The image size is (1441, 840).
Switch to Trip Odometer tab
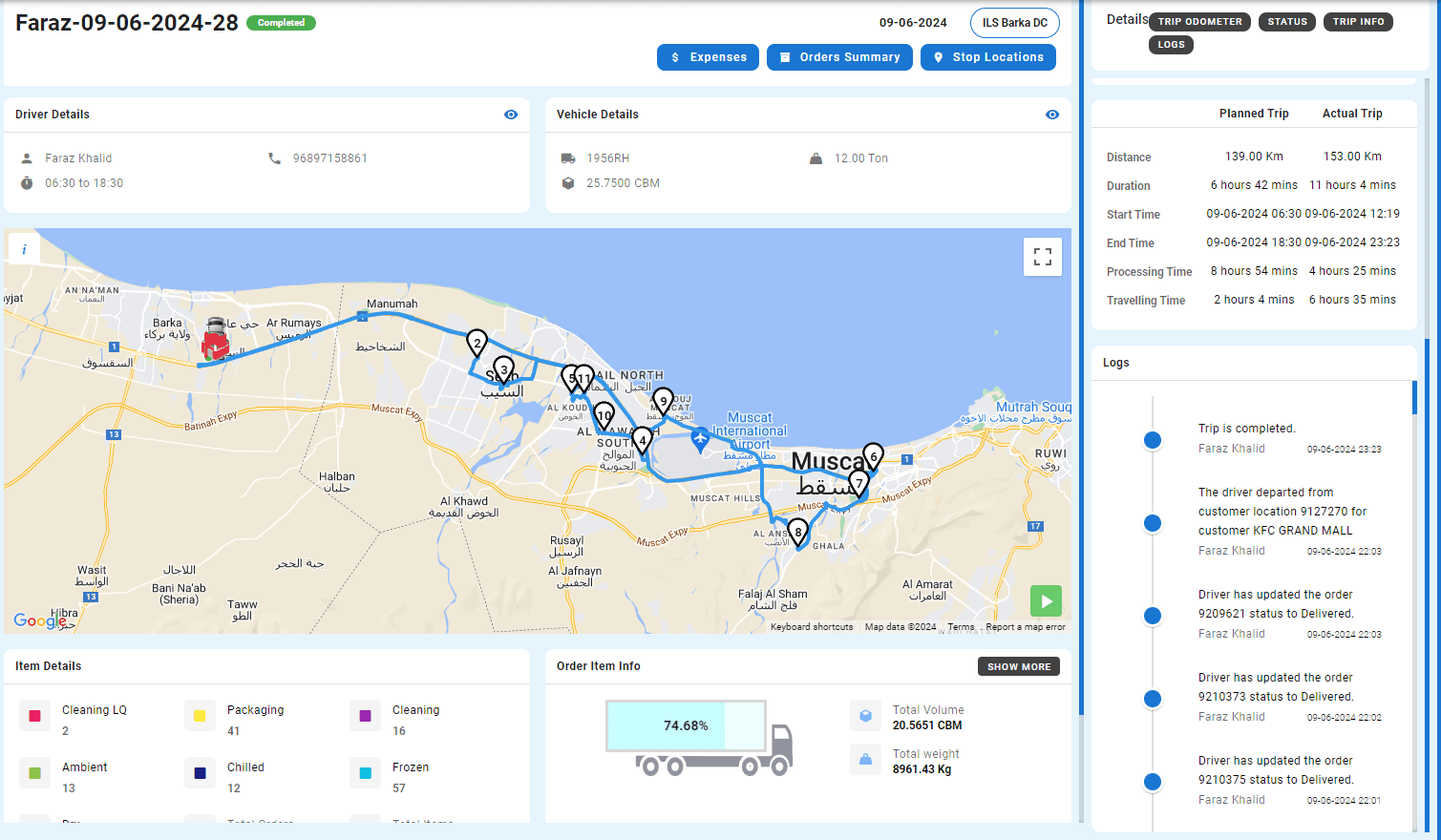[x=1200, y=22]
